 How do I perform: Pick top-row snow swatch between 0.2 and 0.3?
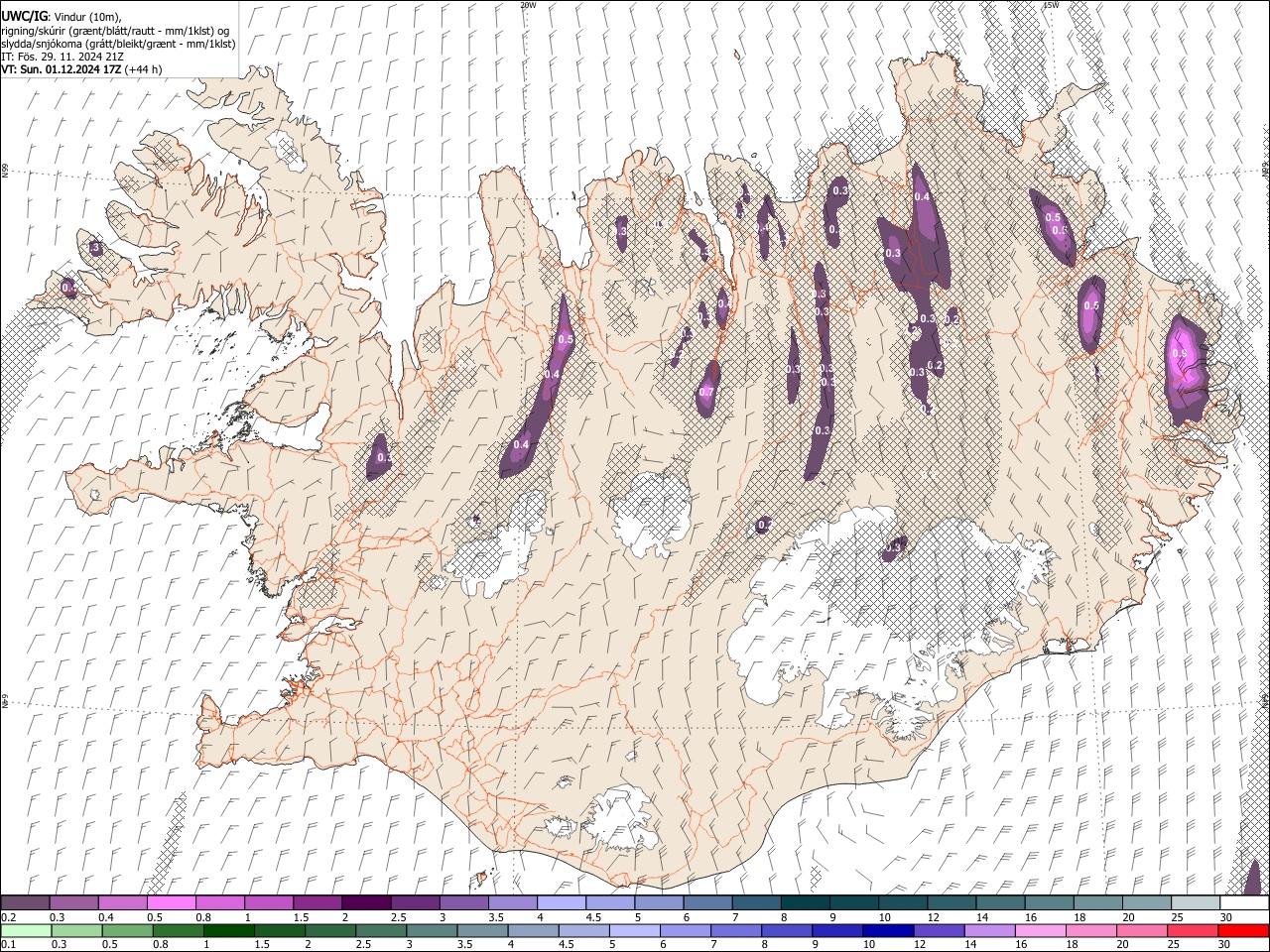coord(25,903)
